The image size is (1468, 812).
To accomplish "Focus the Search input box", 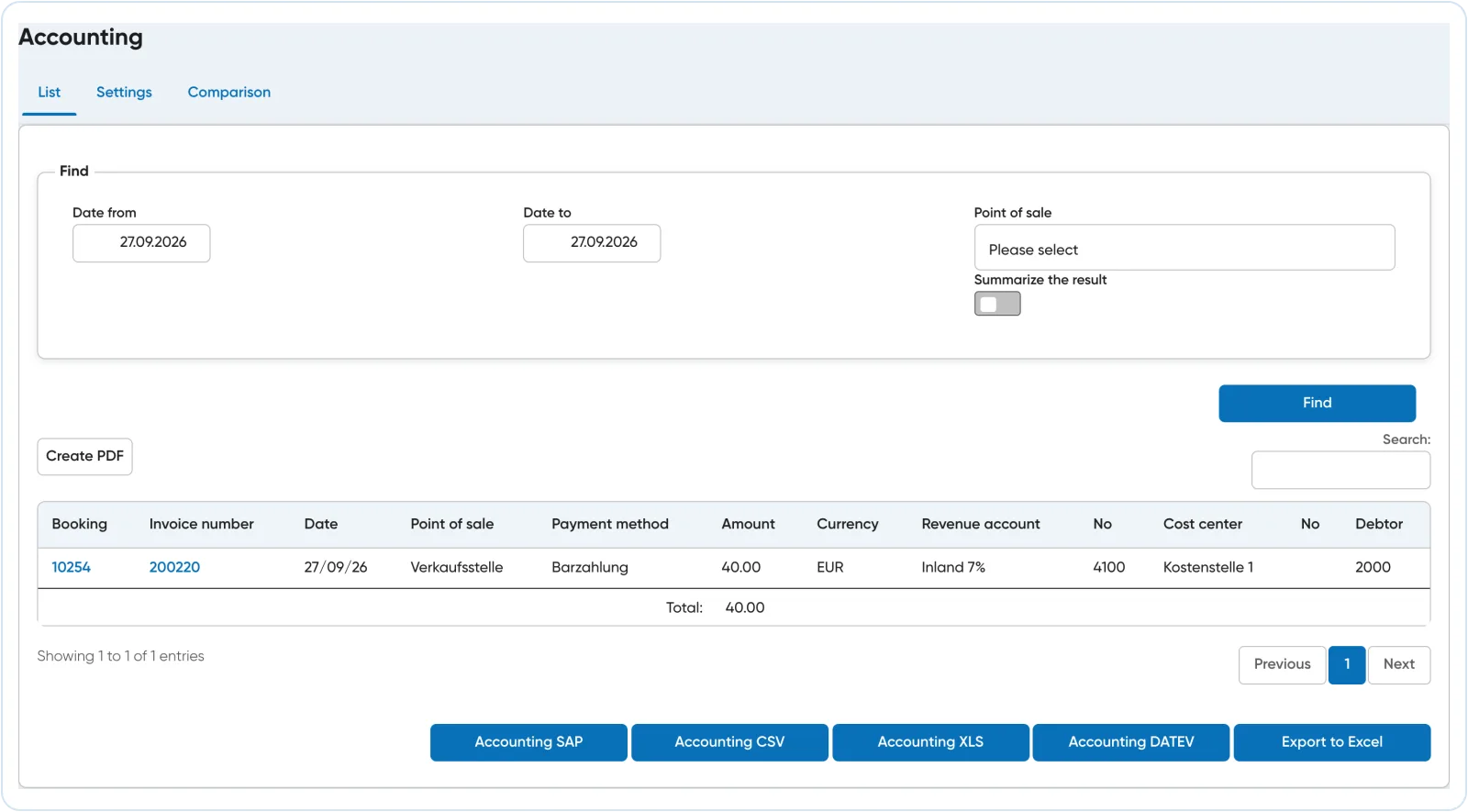I will point(1340,471).
